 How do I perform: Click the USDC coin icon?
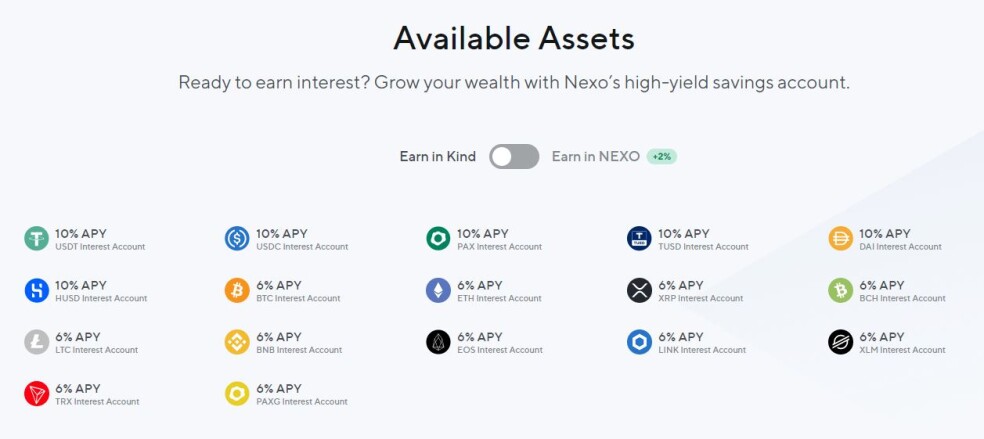coord(237,239)
